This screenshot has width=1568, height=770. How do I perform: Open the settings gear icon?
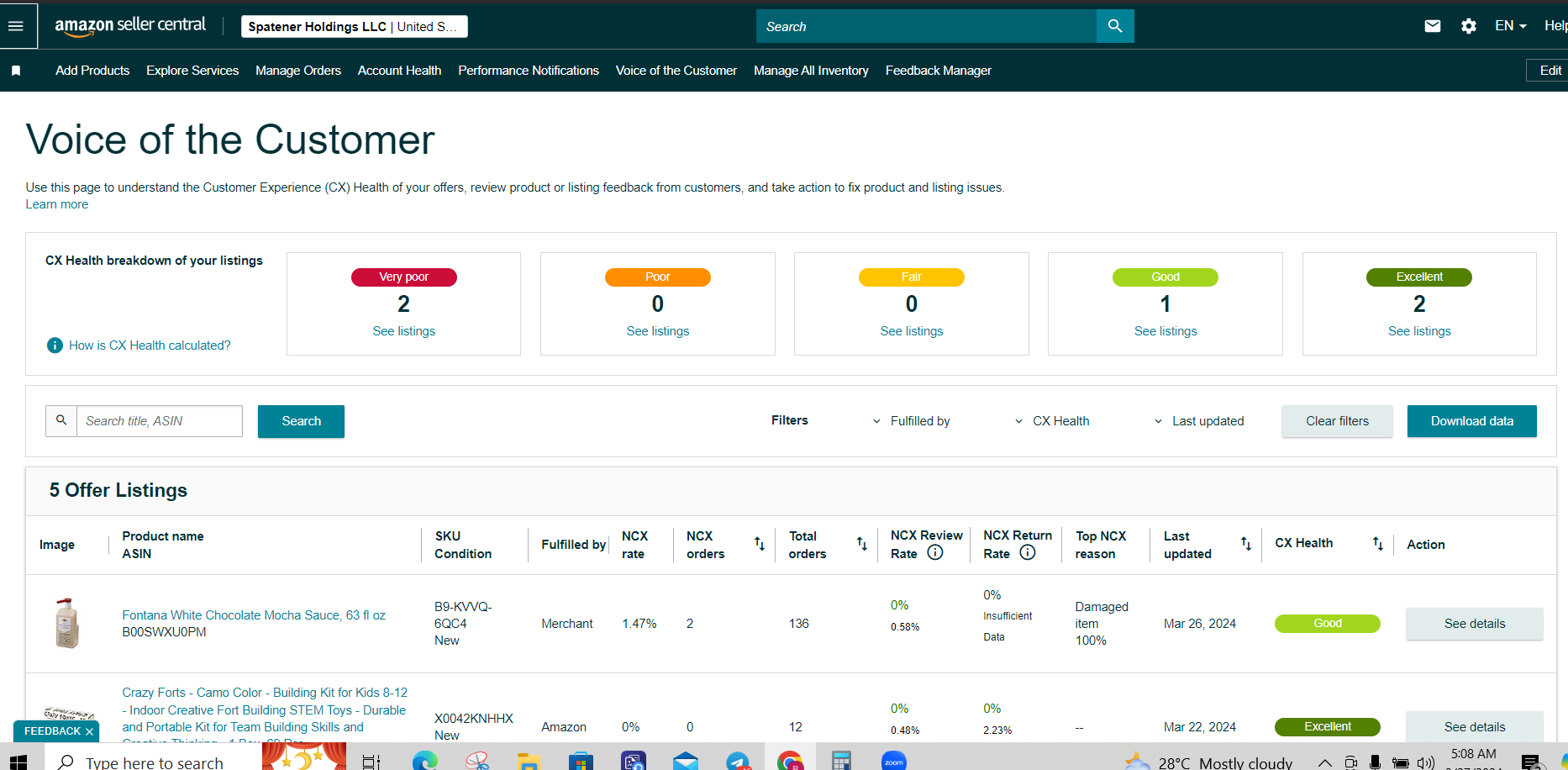tap(1469, 26)
